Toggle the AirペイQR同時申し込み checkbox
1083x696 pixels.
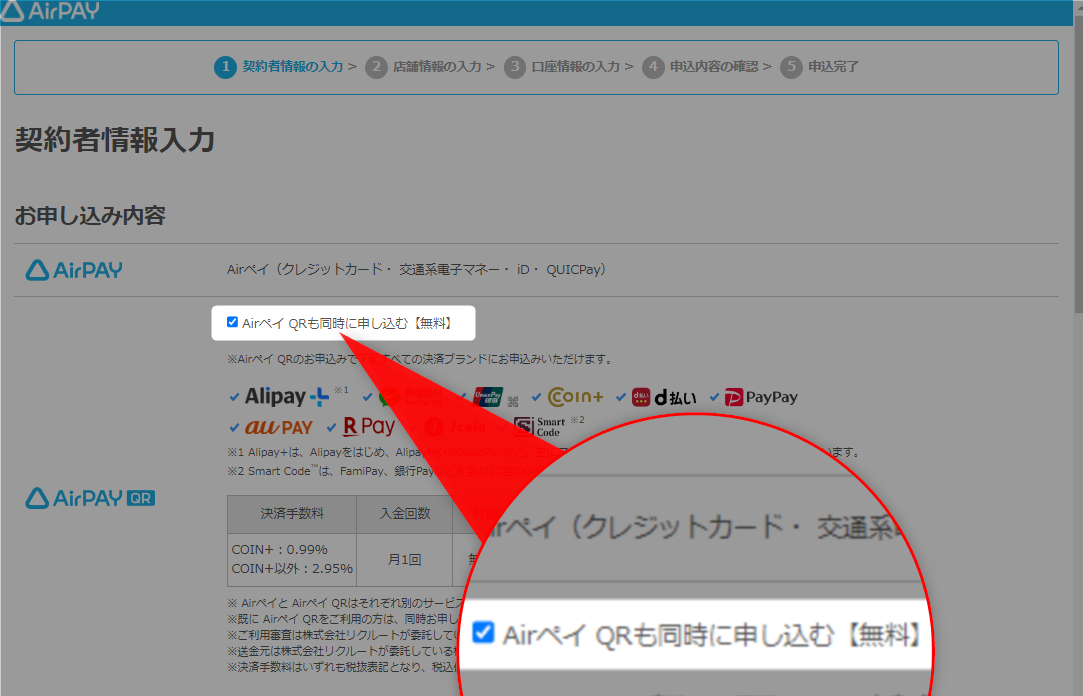232,321
